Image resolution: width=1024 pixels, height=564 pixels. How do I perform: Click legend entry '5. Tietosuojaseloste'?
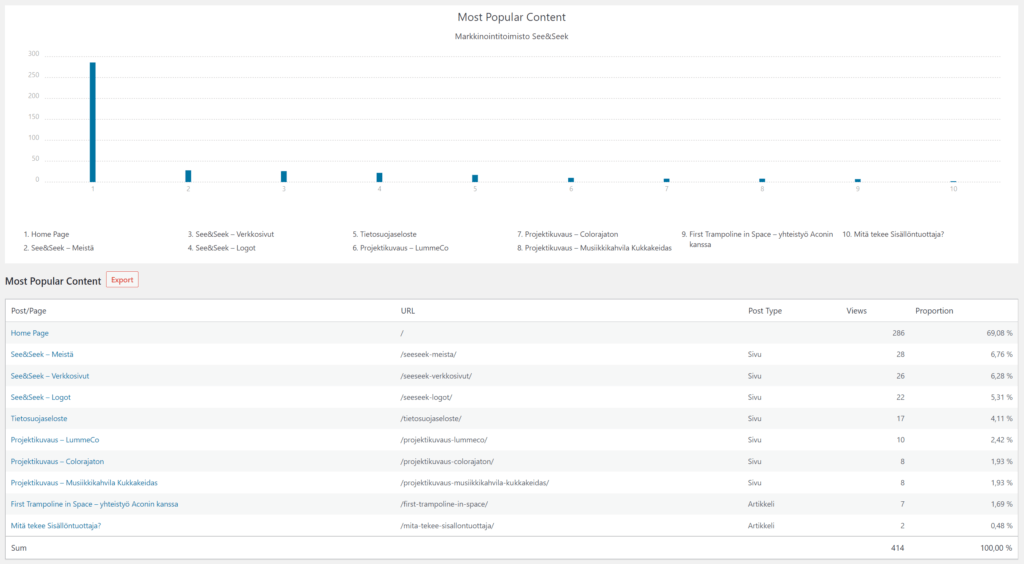coord(385,234)
